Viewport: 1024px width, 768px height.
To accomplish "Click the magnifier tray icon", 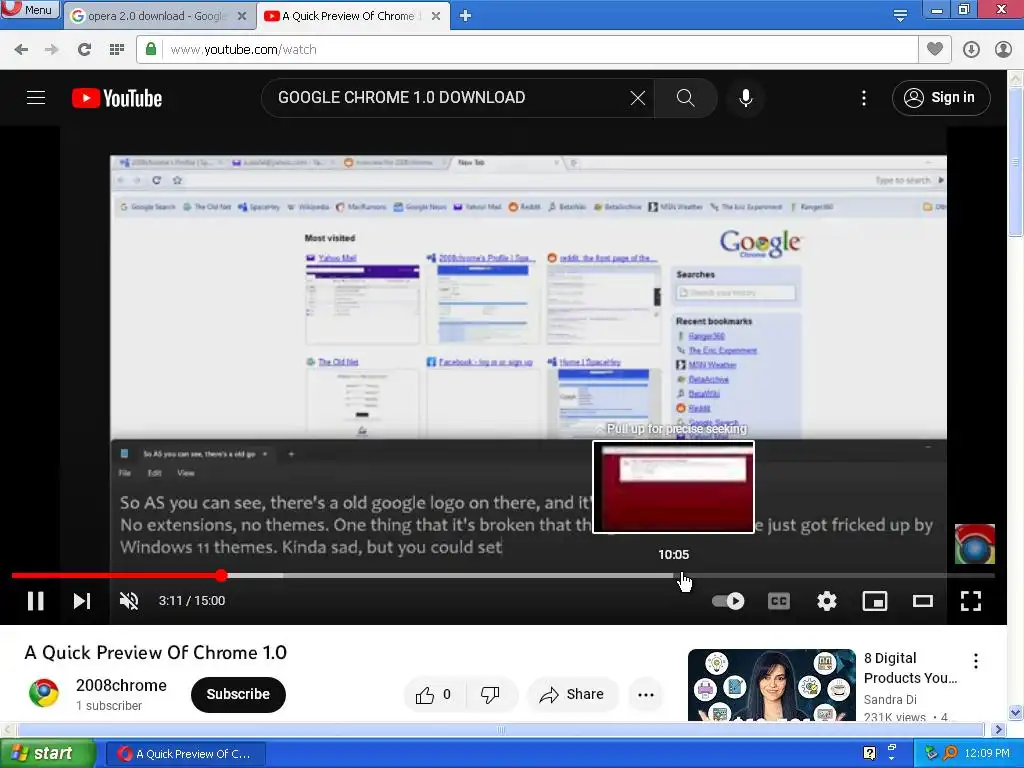I will (x=951, y=753).
